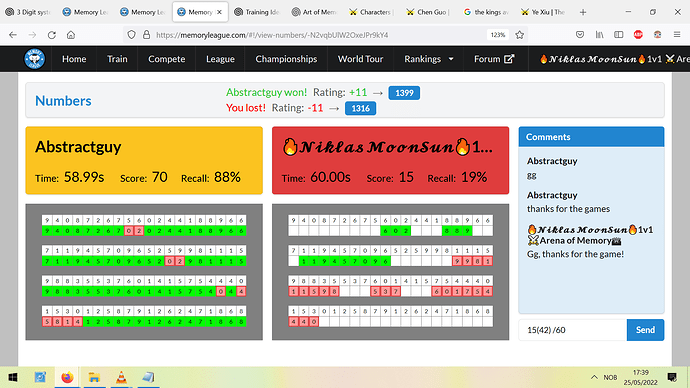Open the Firefox hamburger menu
The width and height of the screenshot is (690, 388).
point(677,35)
